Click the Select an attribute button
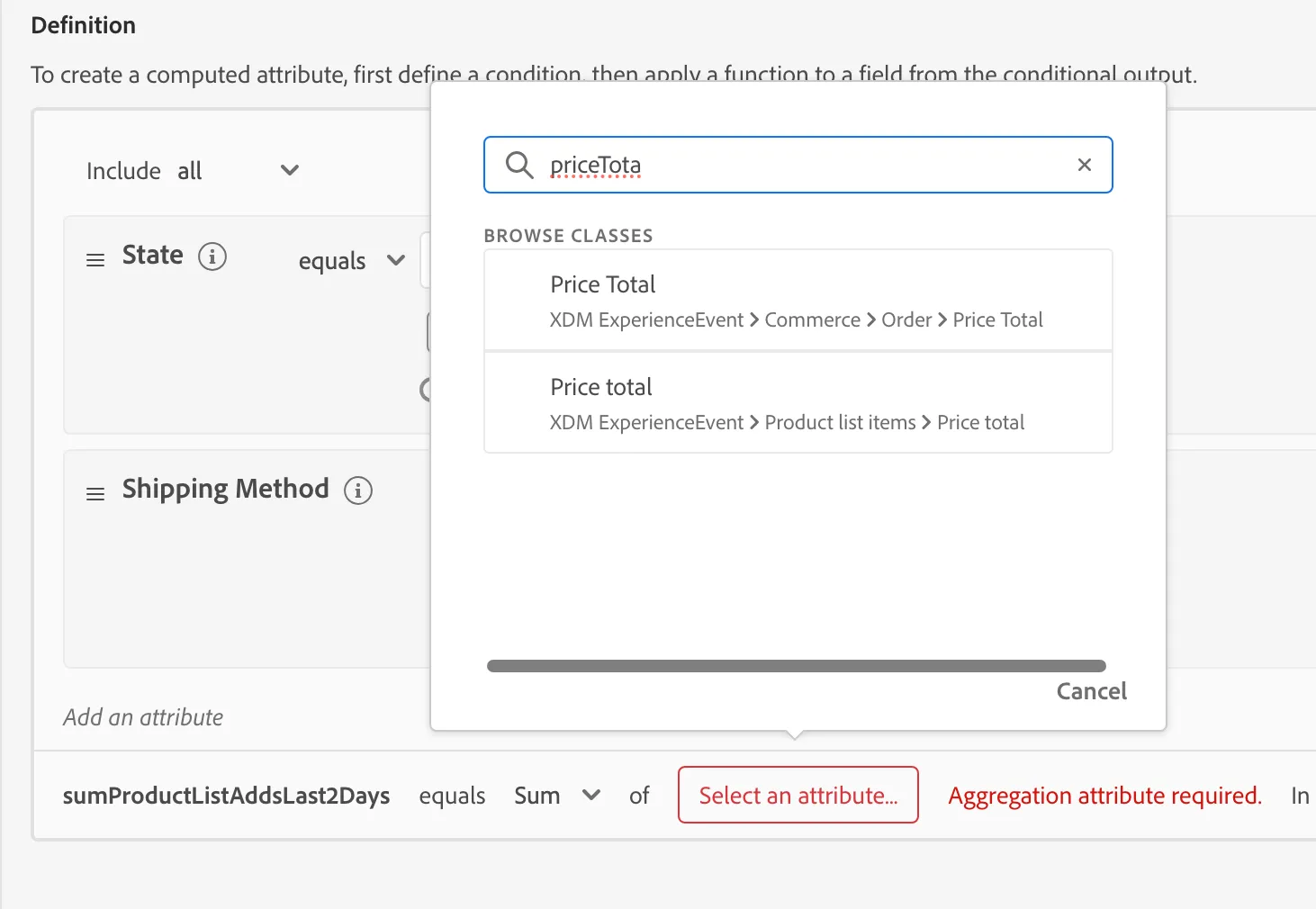The width and height of the screenshot is (1316, 909). click(798, 795)
